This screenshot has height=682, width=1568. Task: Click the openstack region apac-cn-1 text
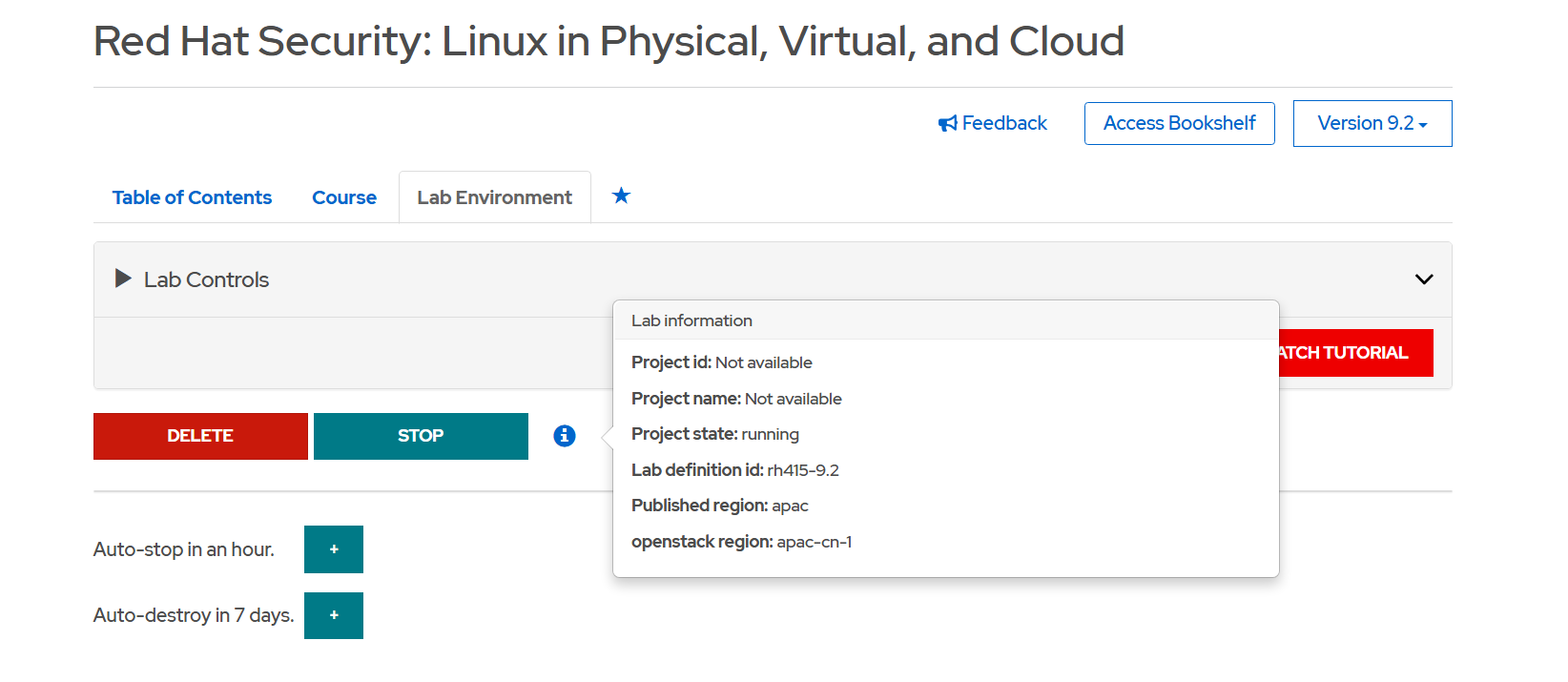pyautogui.click(x=741, y=542)
